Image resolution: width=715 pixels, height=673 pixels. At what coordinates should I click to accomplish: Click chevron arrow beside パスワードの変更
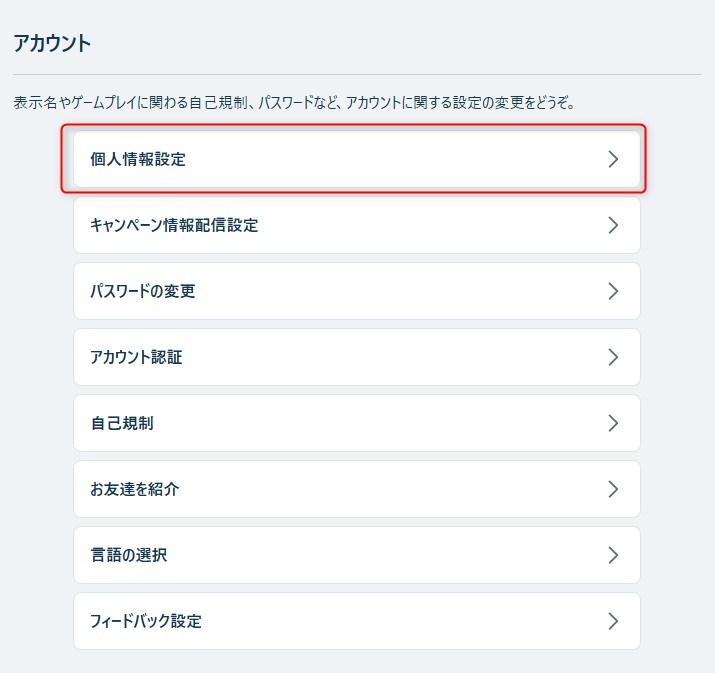613,291
